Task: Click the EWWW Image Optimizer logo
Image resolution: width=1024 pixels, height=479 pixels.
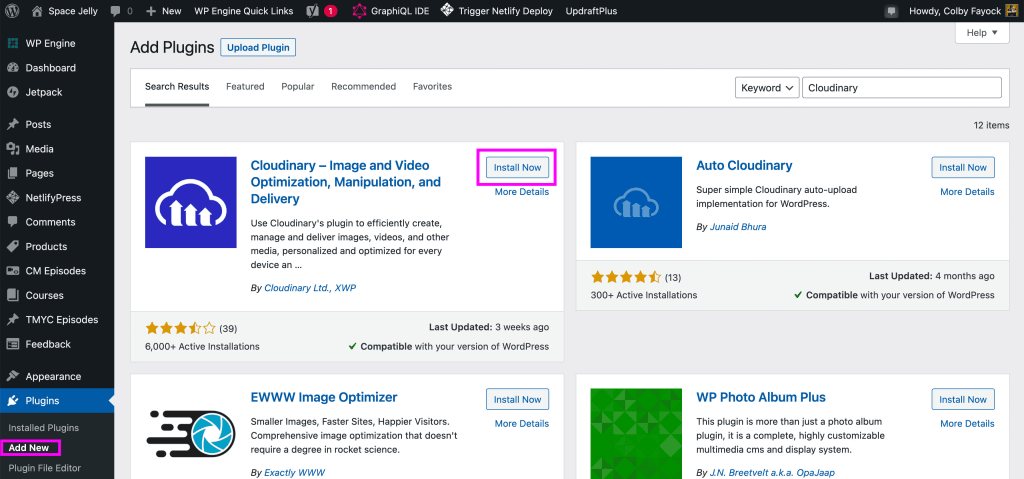Action: pyautogui.click(x=191, y=434)
